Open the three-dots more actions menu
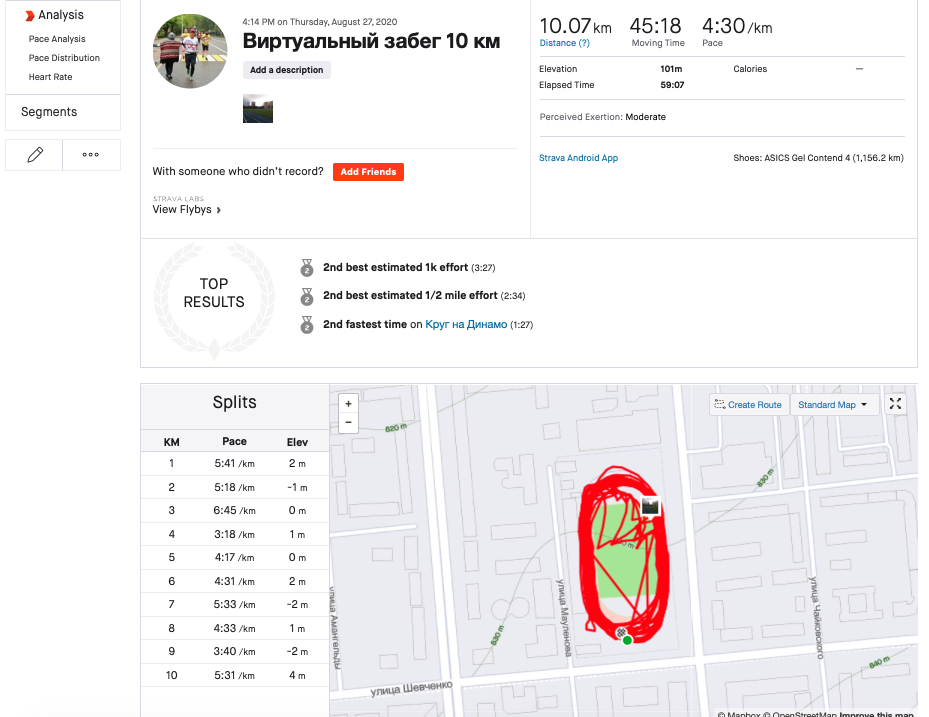Viewport: 929px width, 717px height. (x=91, y=155)
